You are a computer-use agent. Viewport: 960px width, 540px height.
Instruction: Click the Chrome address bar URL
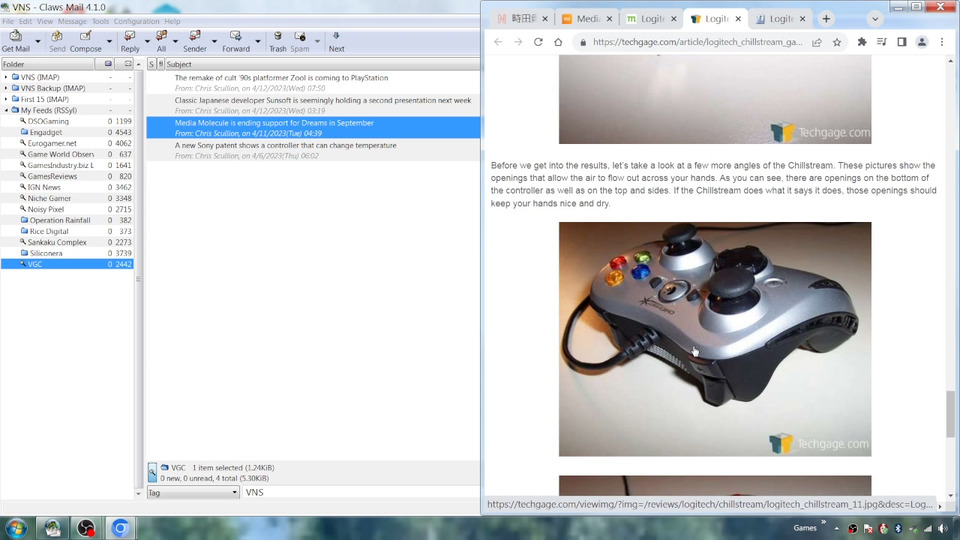coord(697,42)
